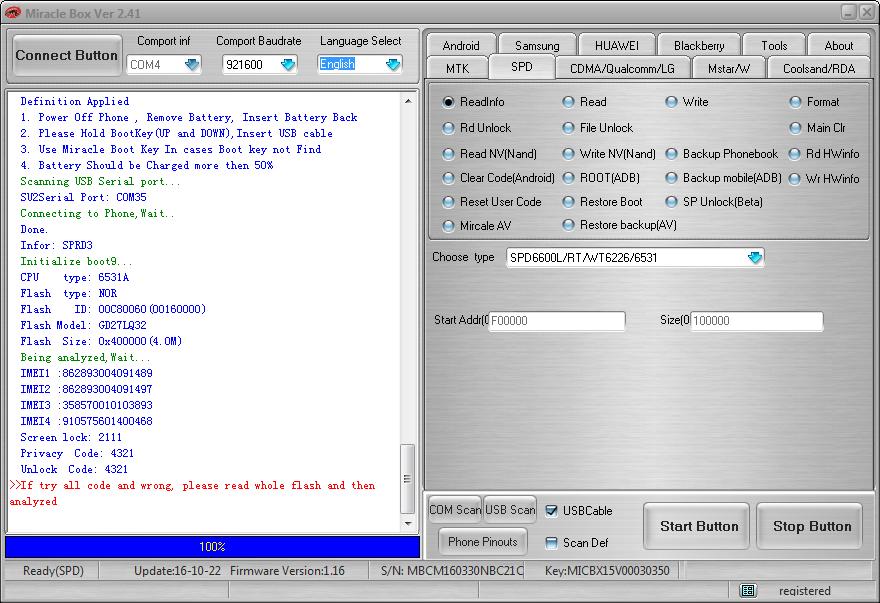Screen dimensions: 880x603
Task: Click the Flash Model: GD27LQ32 line
Action: tap(83, 325)
